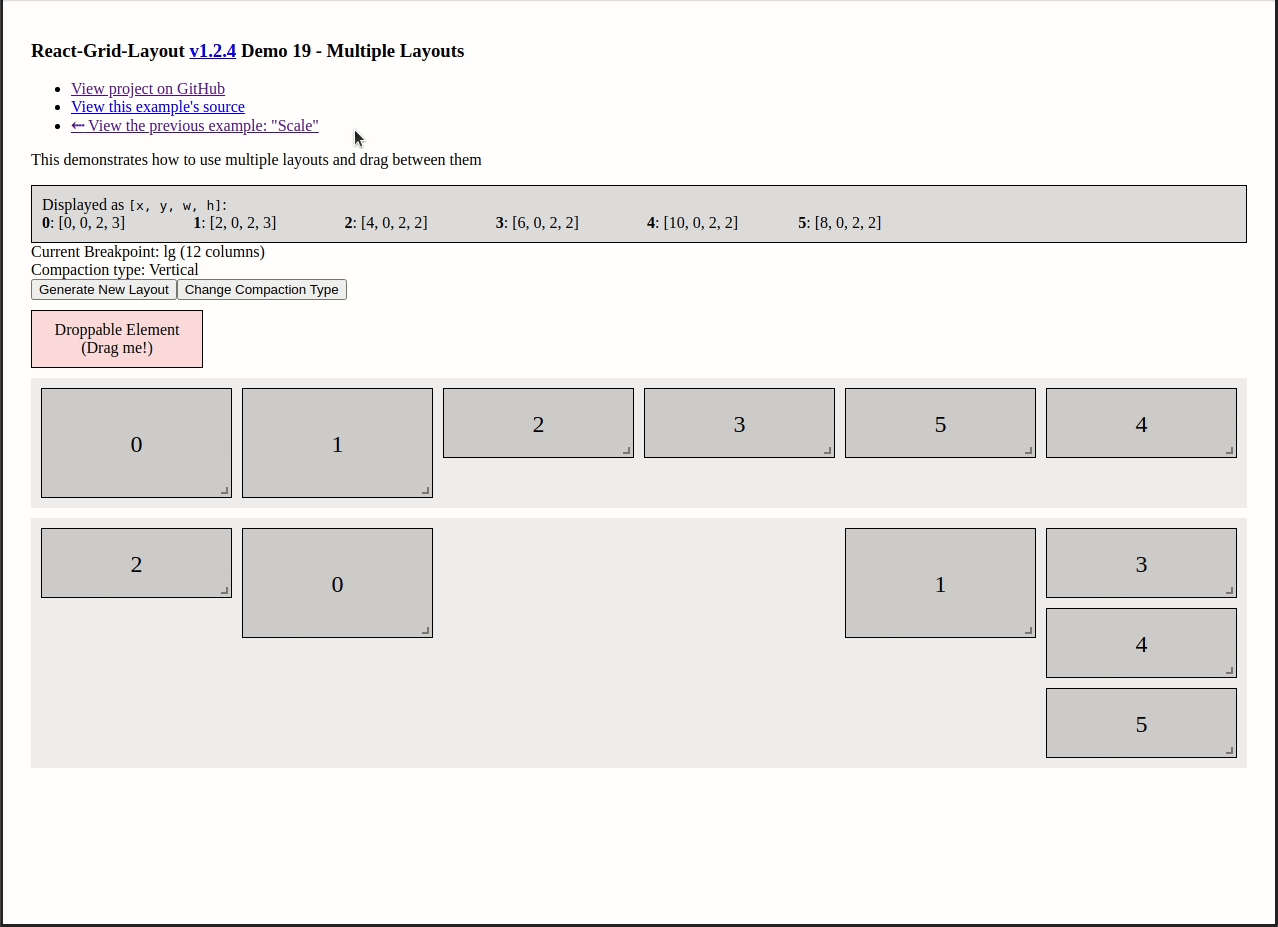The height and width of the screenshot is (927, 1278).
Task: Click the resize handle of item 4 in bottom grid
Action: click(x=1229, y=670)
